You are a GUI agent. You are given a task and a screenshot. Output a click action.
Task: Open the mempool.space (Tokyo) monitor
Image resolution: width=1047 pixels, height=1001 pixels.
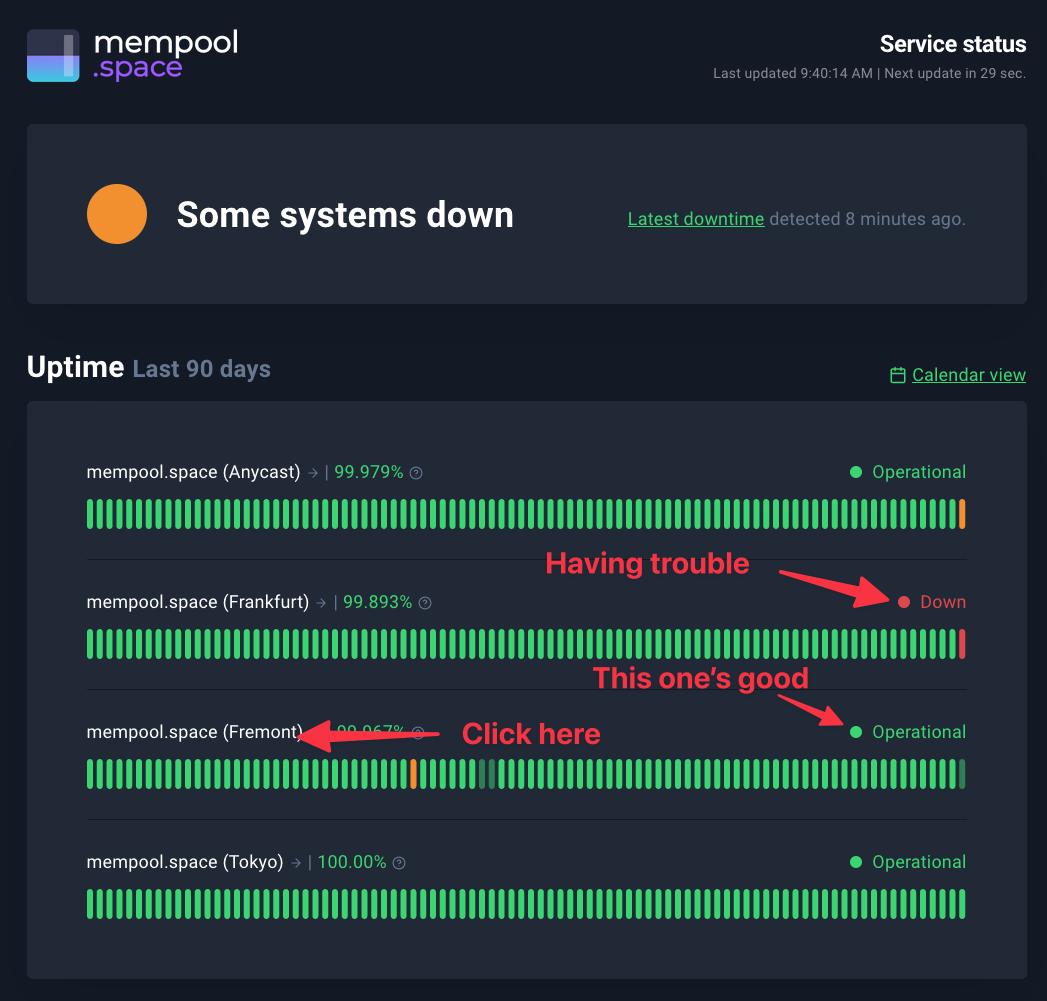(x=185, y=862)
